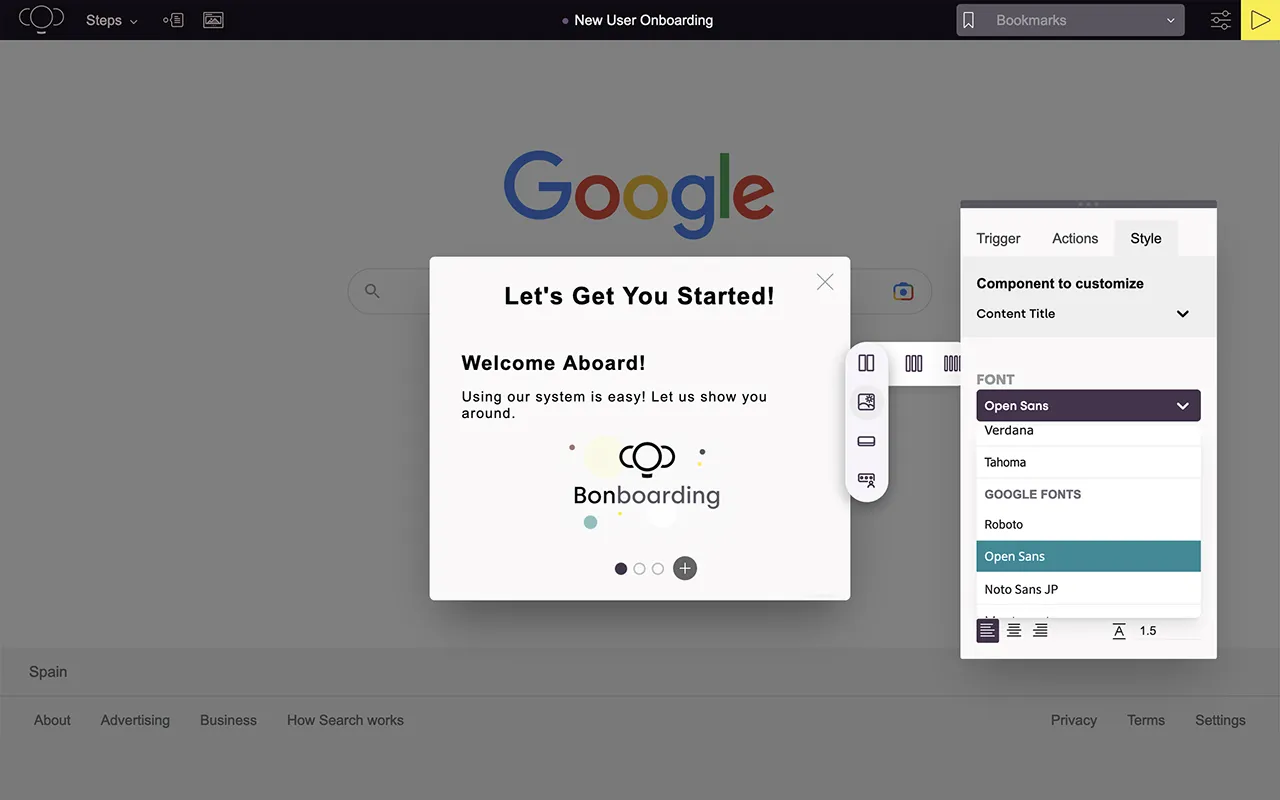Launch preview with the yellow play icon

(x=1261, y=19)
